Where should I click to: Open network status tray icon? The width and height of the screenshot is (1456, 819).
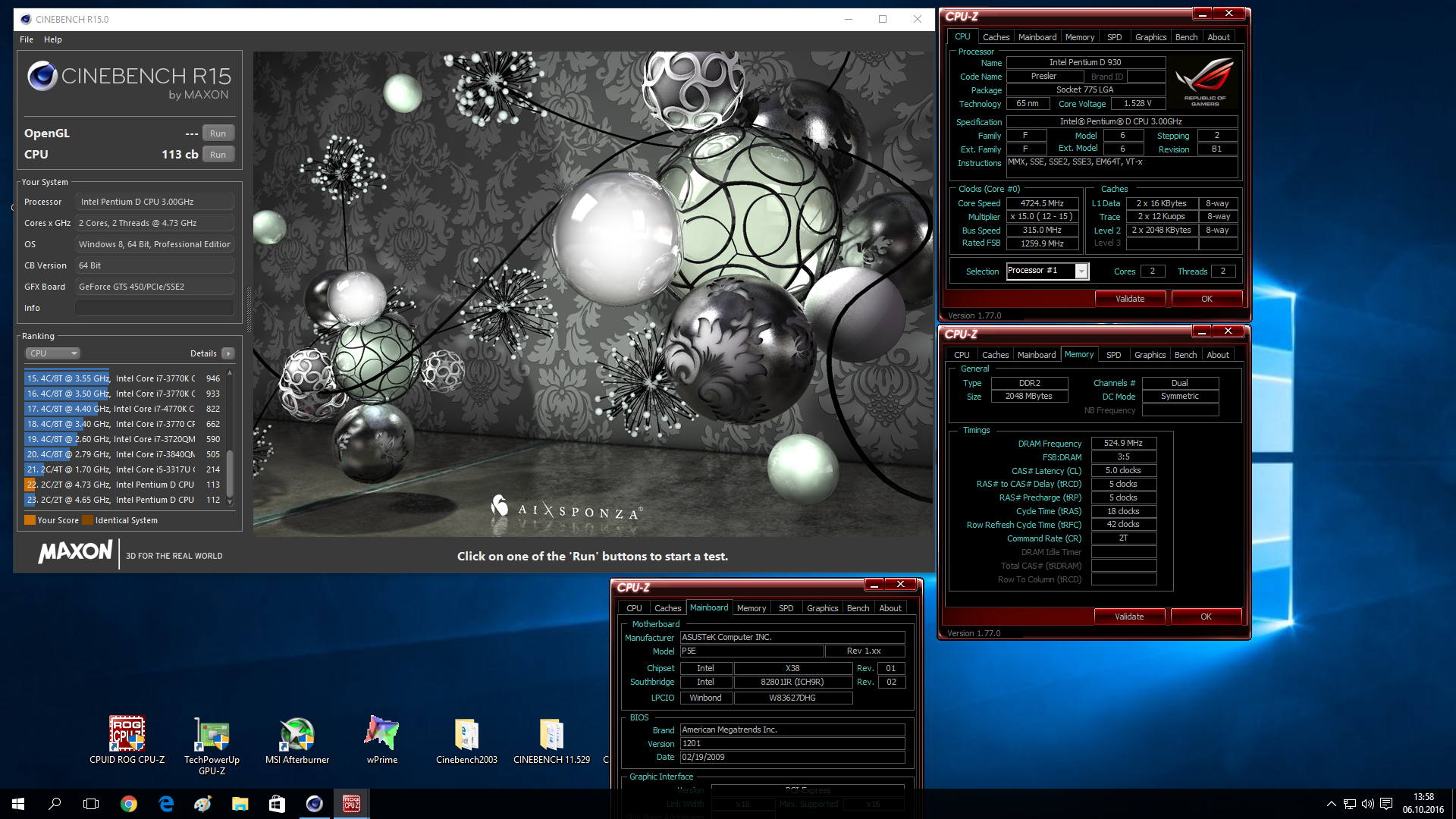click(x=1350, y=804)
